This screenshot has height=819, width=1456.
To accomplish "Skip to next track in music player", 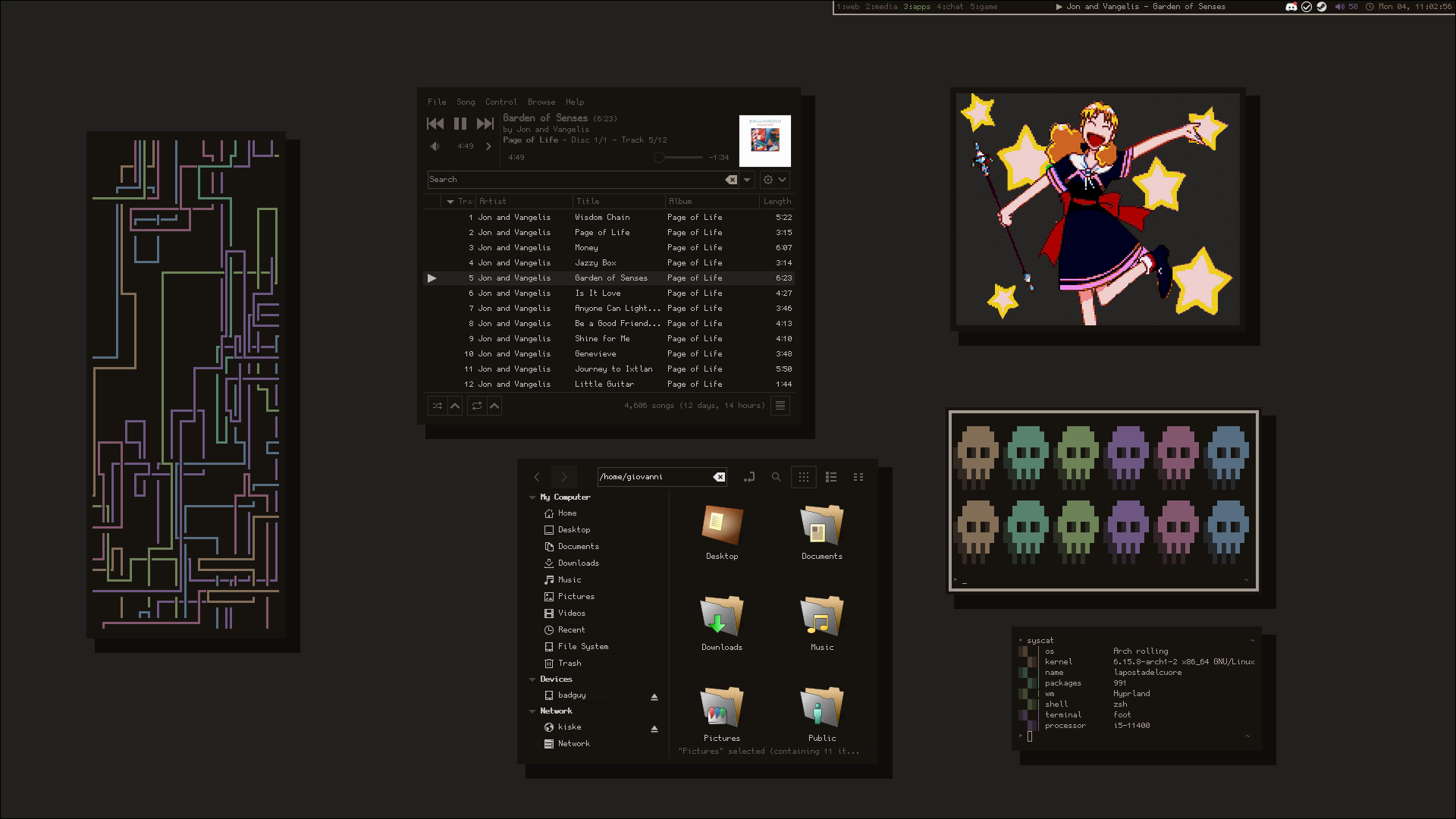I will point(485,124).
